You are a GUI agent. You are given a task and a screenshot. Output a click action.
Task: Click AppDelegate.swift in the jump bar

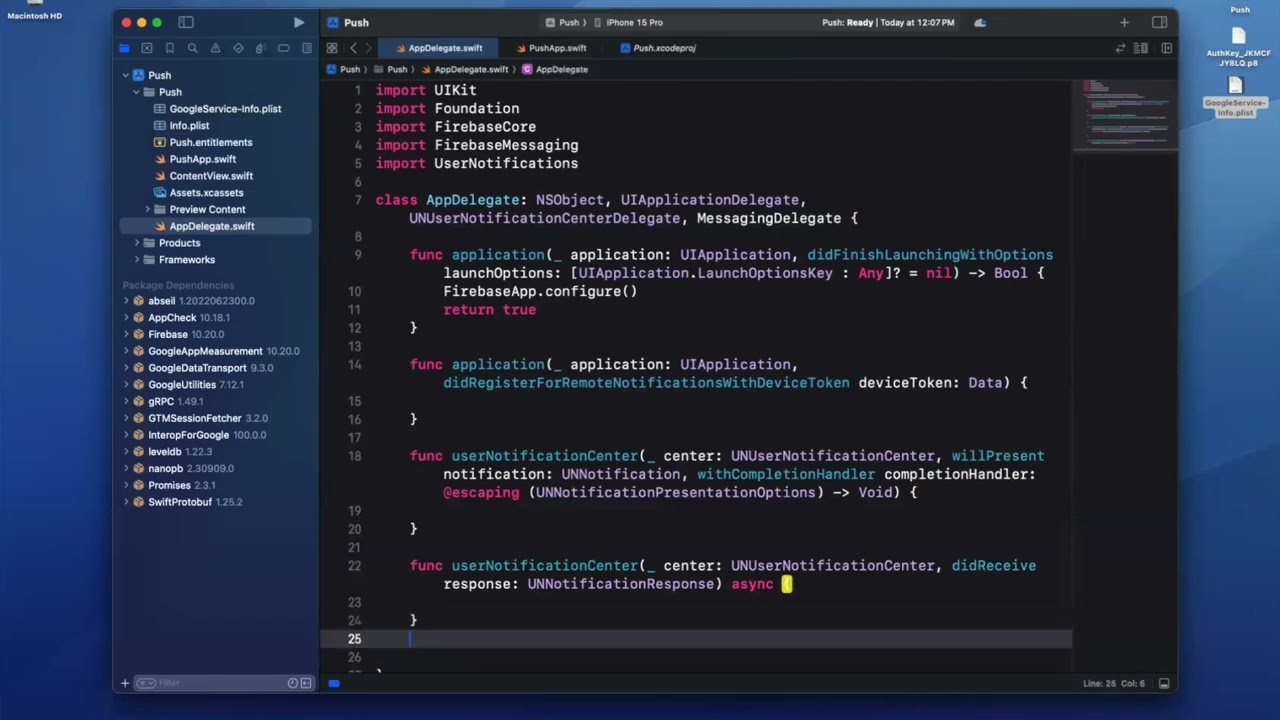465,69
